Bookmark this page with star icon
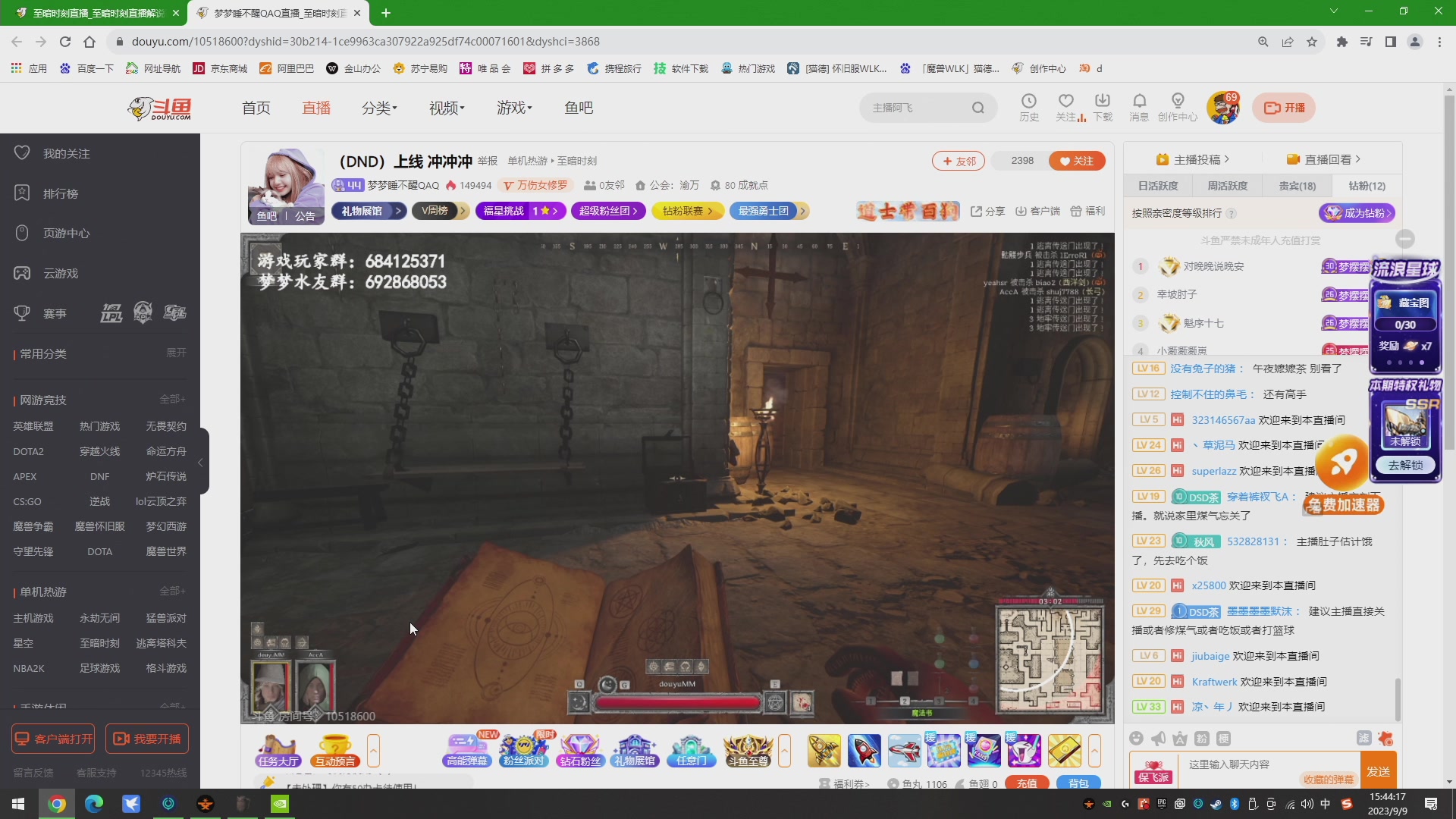1456x819 pixels. click(x=1312, y=42)
